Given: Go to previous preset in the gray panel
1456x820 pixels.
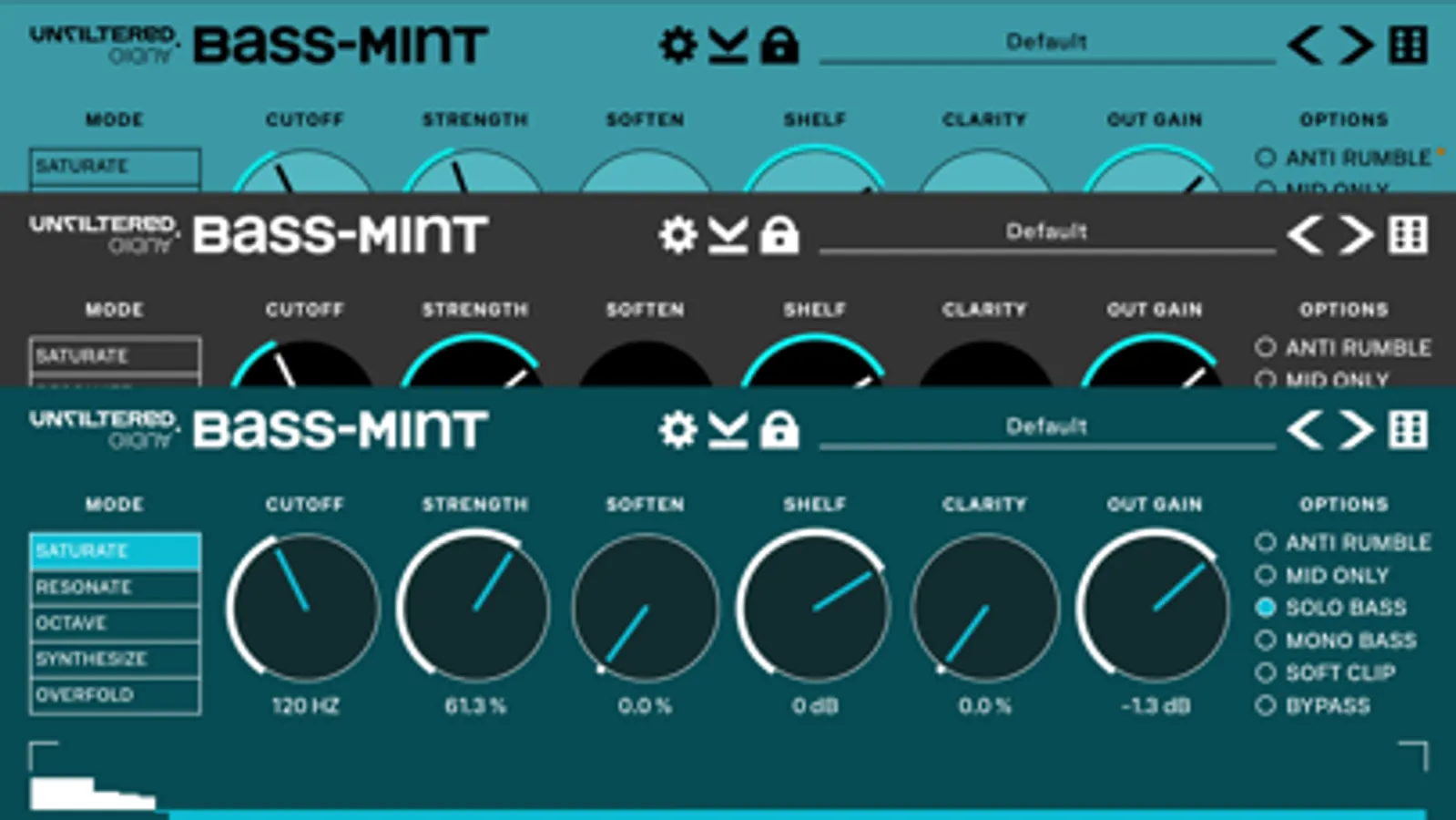Looking at the screenshot, I should coord(1306,234).
